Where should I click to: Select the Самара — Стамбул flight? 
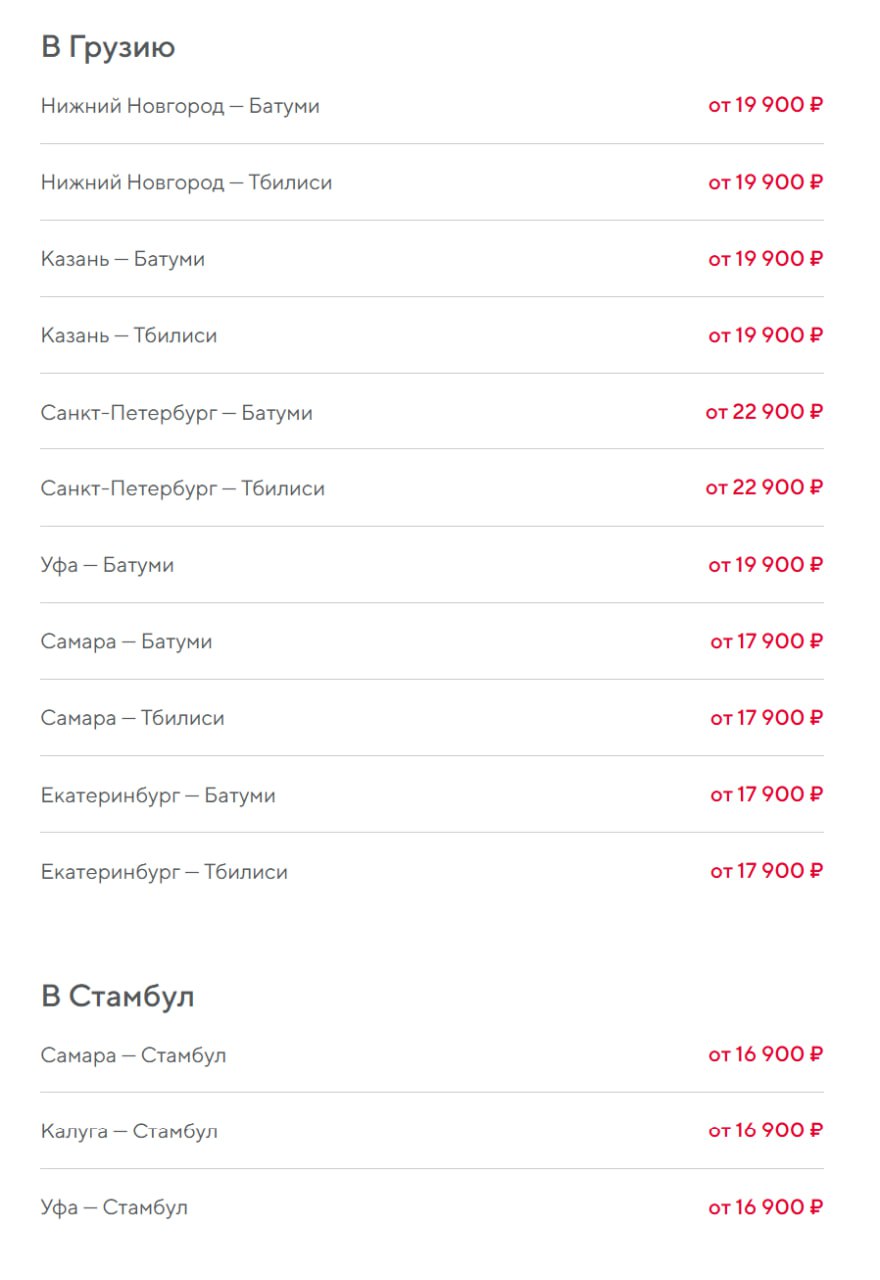pos(133,1056)
